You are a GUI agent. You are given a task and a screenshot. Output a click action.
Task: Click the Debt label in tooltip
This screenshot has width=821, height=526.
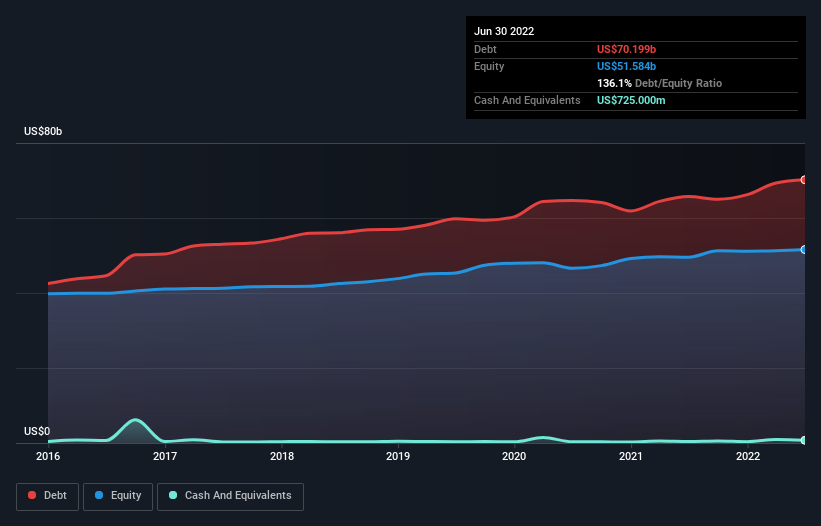pos(485,49)
